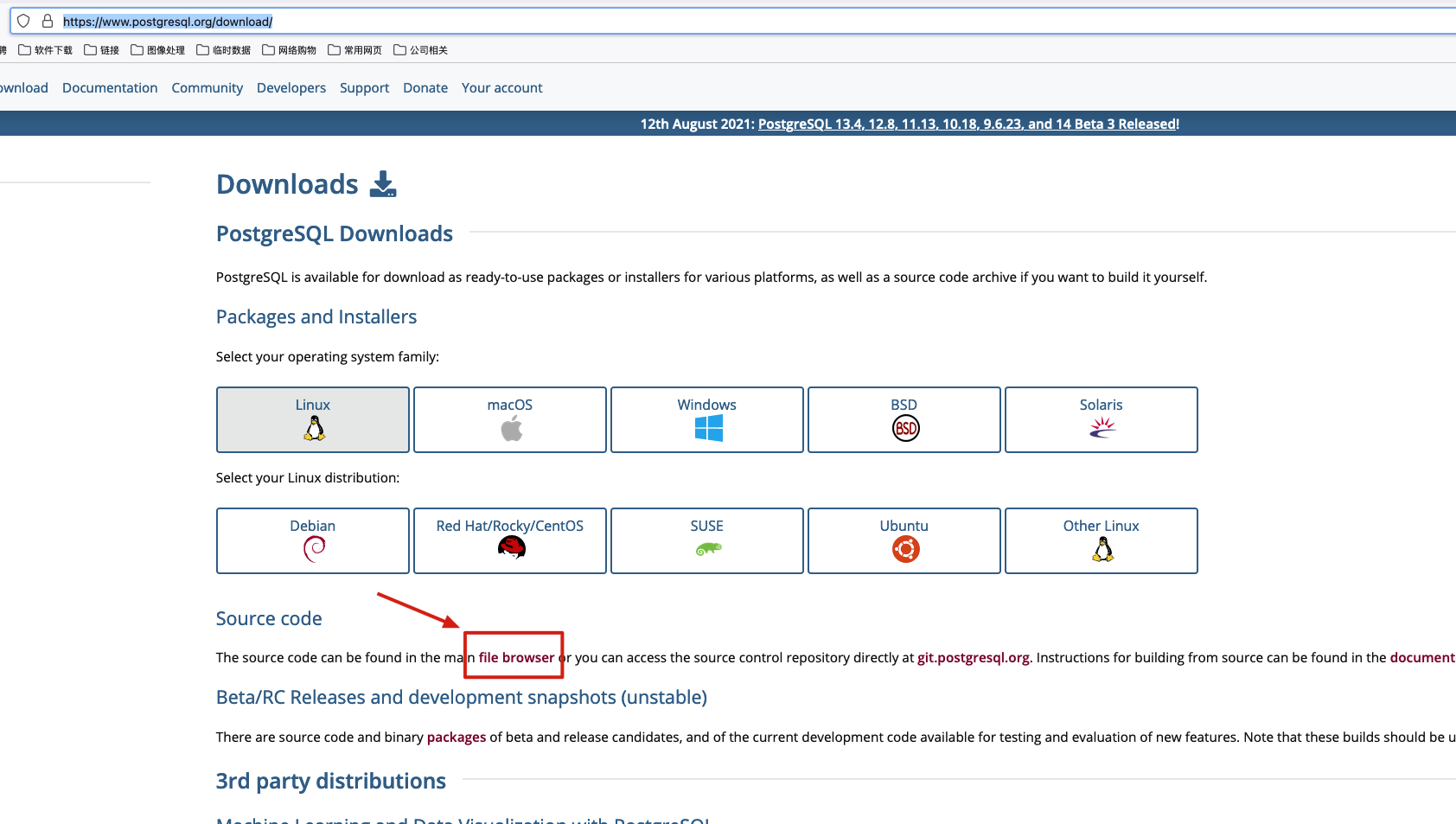
Task: Open the 公司相关 bookmark folder
Action: coord(420,50)
